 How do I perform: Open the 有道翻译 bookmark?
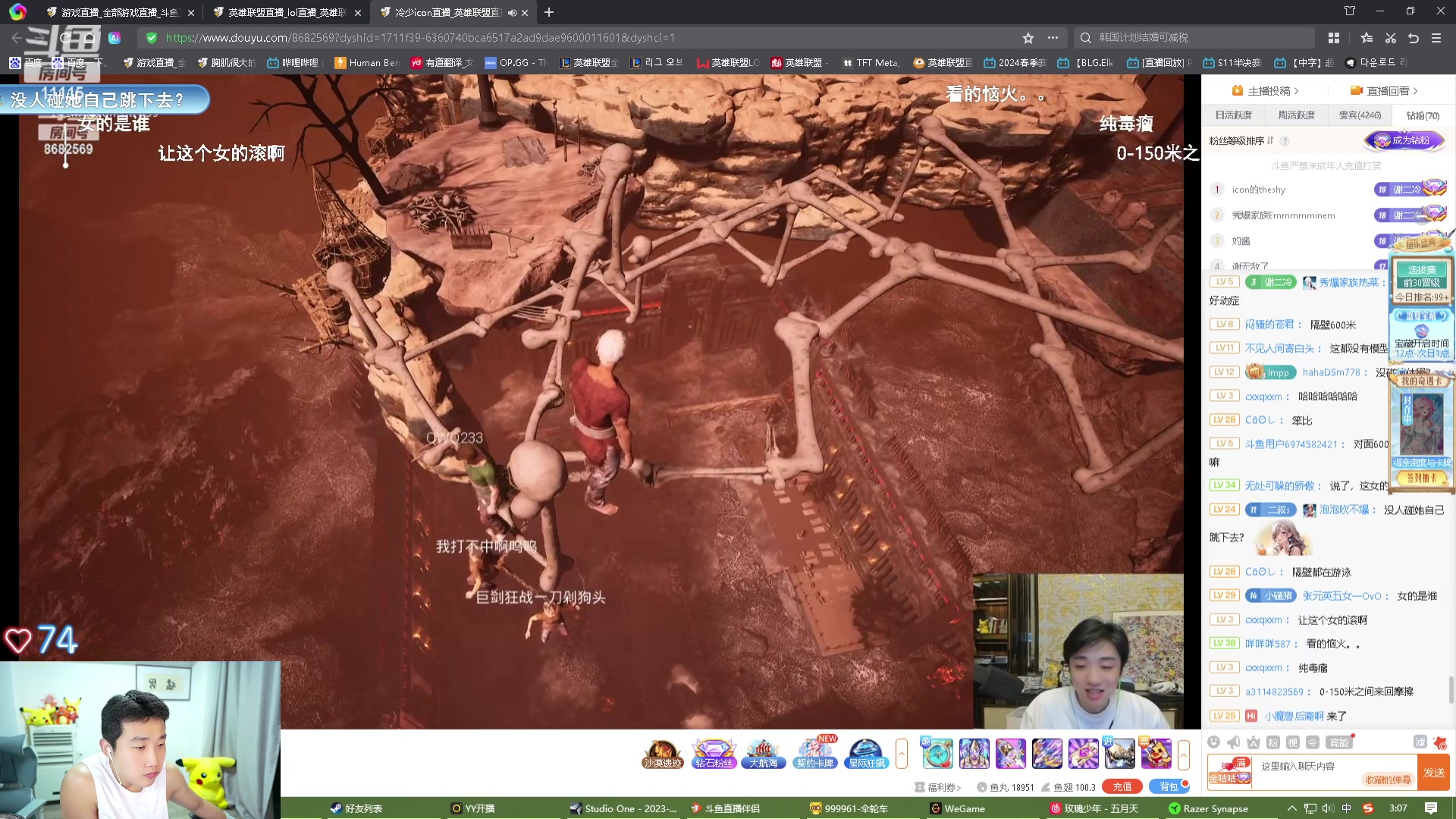click(441, 63)
